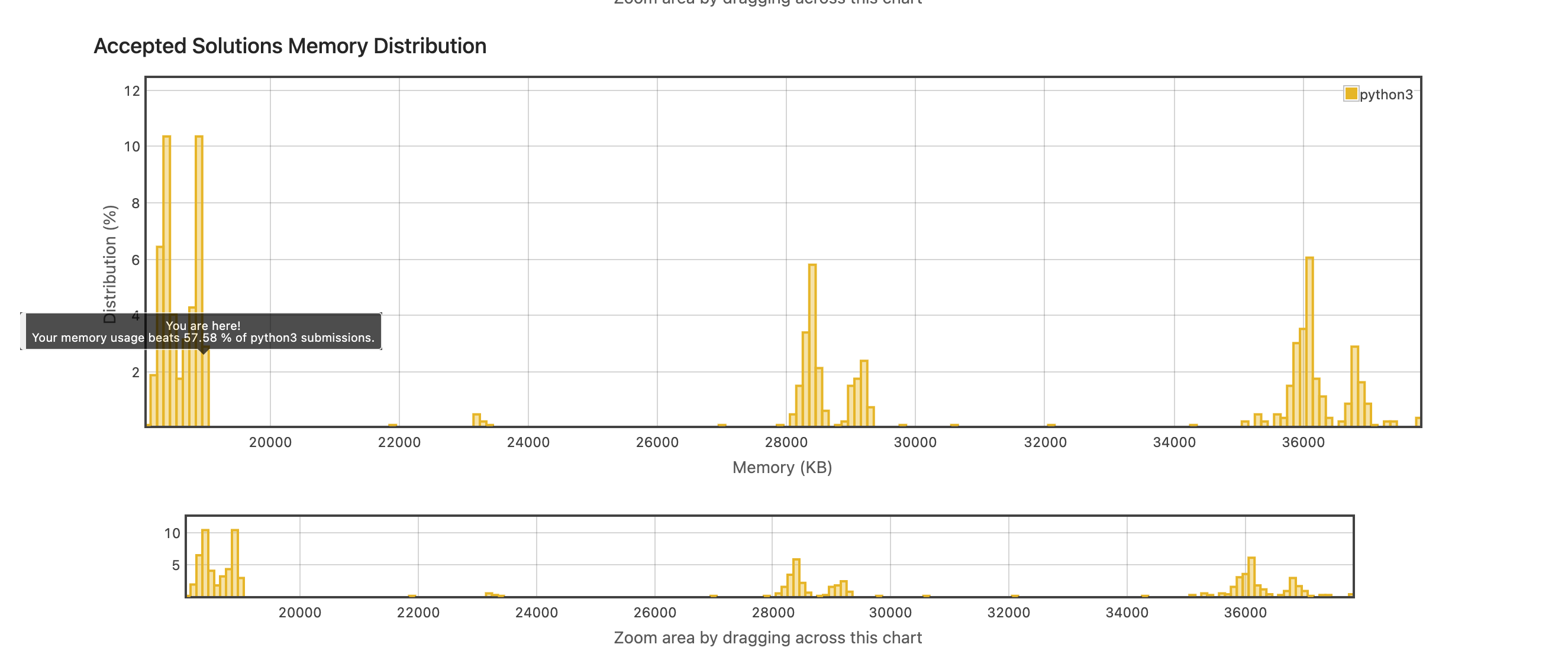Click the 'Accepted Solutions Memory Distribution' heading
Screen dimensions: 1568x654
tap(290, 46)
